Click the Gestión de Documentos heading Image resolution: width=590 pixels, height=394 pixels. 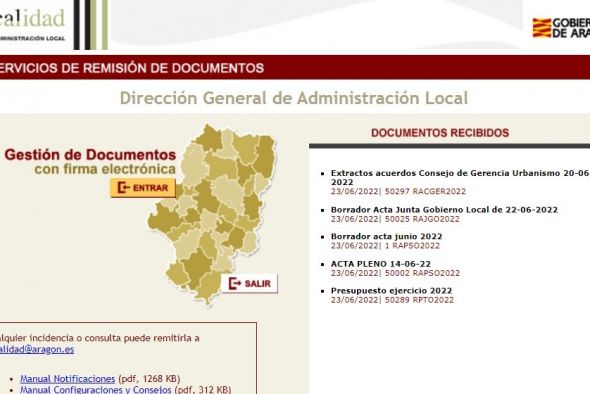tap(90, 155)
